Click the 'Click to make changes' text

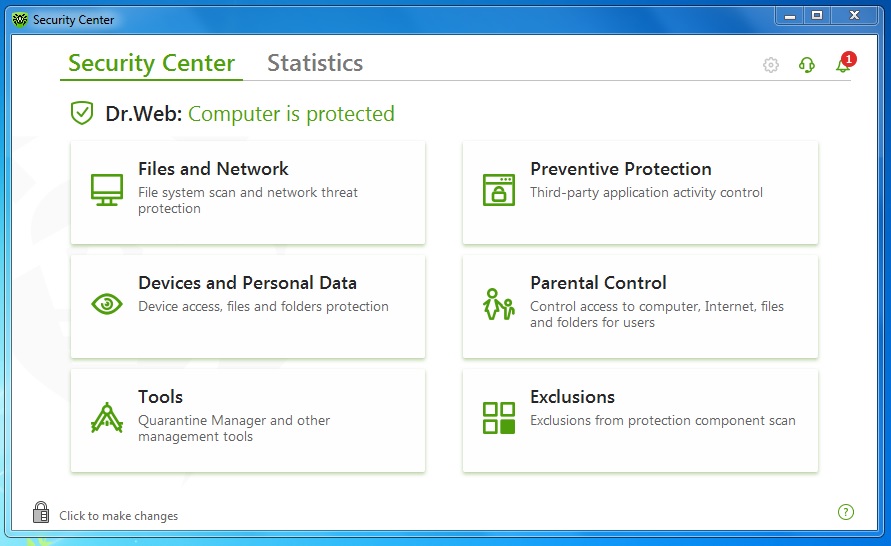click(x=118, y=516)
